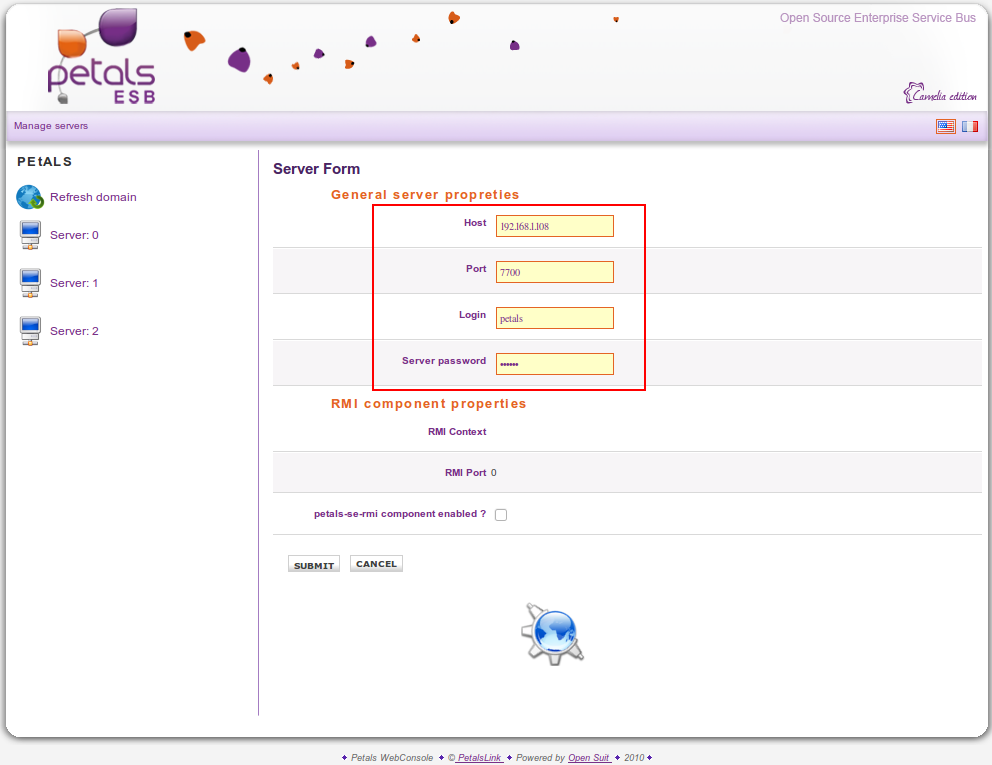Screen dimensions: 992x765
Task: Switch language with the French flag icon
Action: click(x=970, y=126)
